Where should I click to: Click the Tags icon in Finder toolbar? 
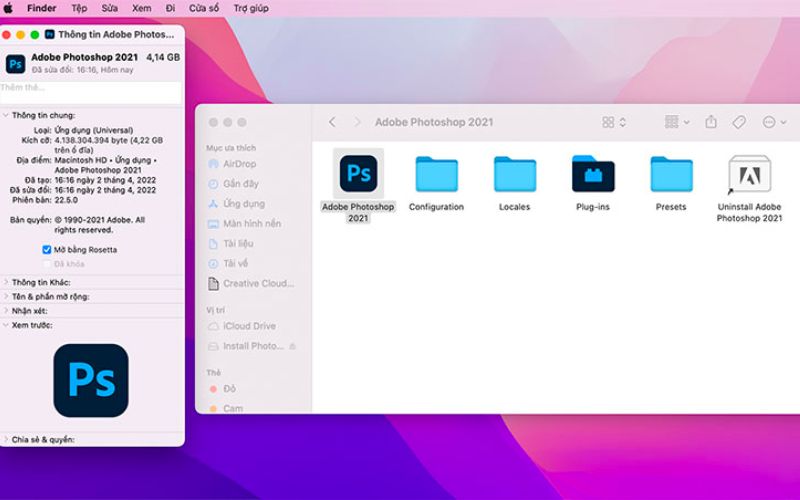[x=739, y=122]
